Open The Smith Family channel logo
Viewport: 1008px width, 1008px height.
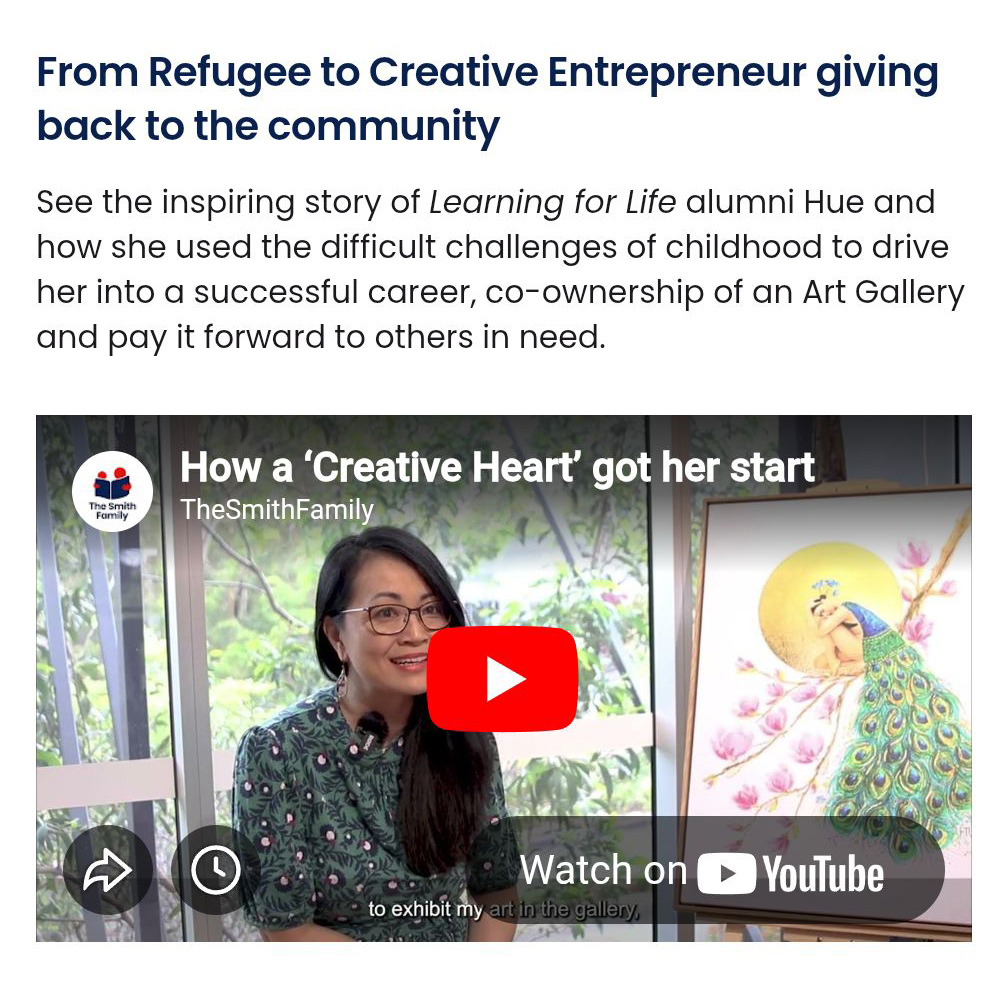pyautogui.click(x=112, y=491)
